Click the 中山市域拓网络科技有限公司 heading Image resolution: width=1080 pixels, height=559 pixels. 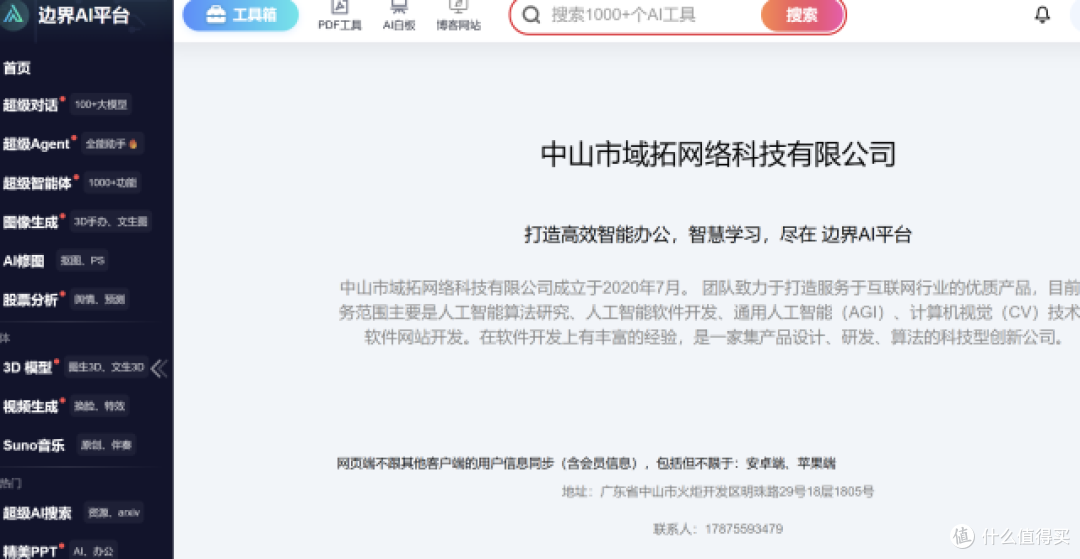[718, 154]
